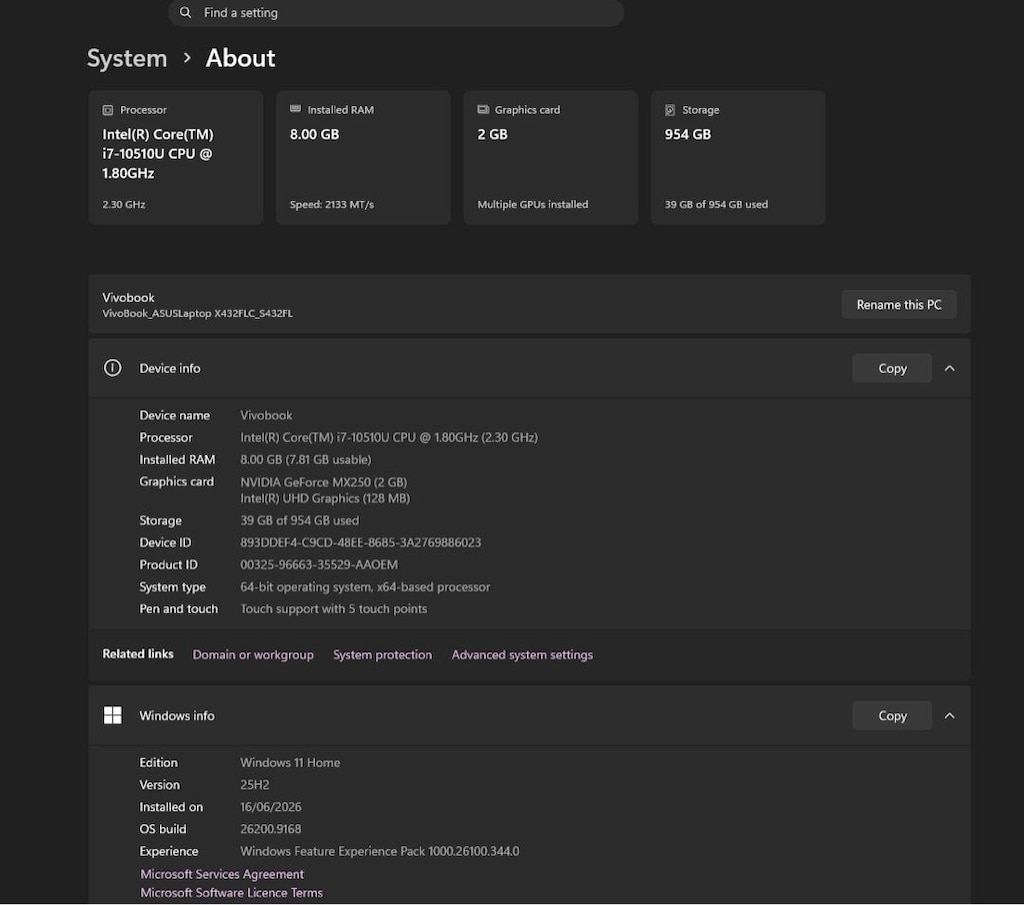1024x905 pixels.
Task: Focus the Find a setting search box
Action: [x=396, y=13]
